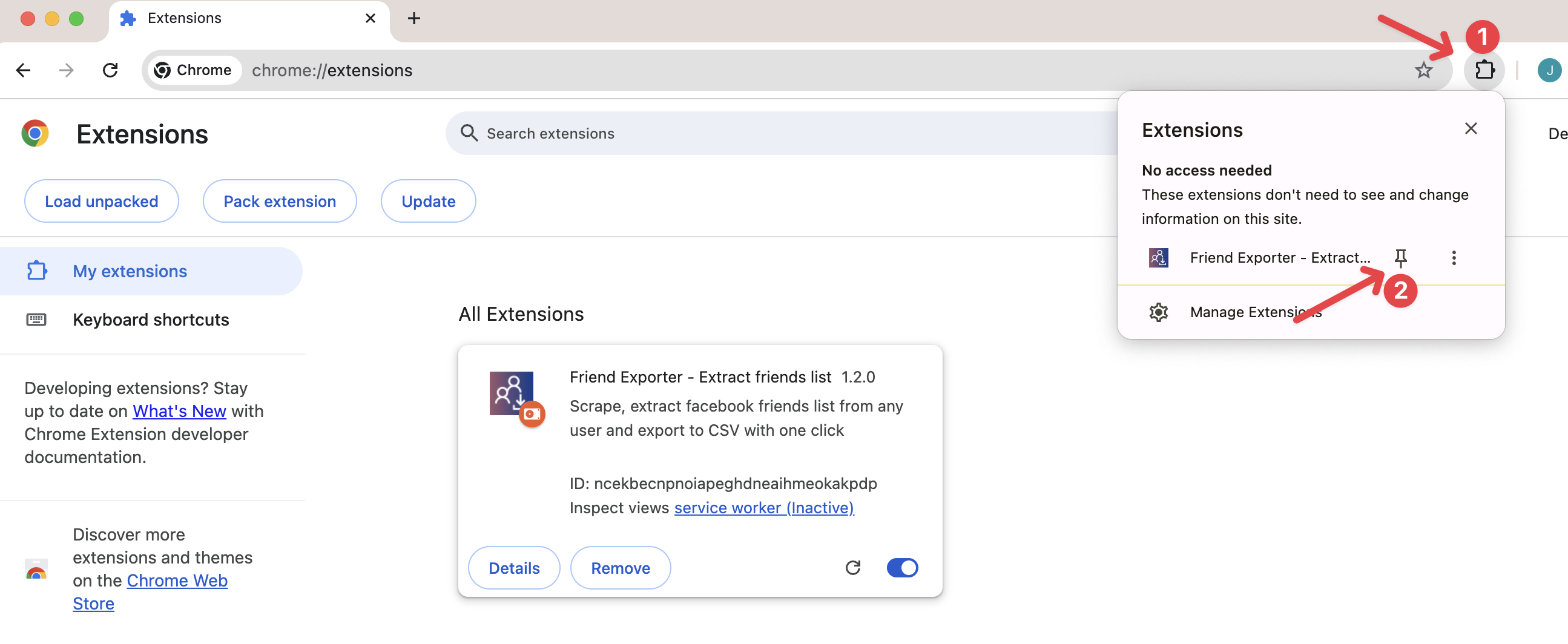This screenshot has height=644, width=1568.
Task: Remove the Friend Exporter extension
Action: coord(621,568)
